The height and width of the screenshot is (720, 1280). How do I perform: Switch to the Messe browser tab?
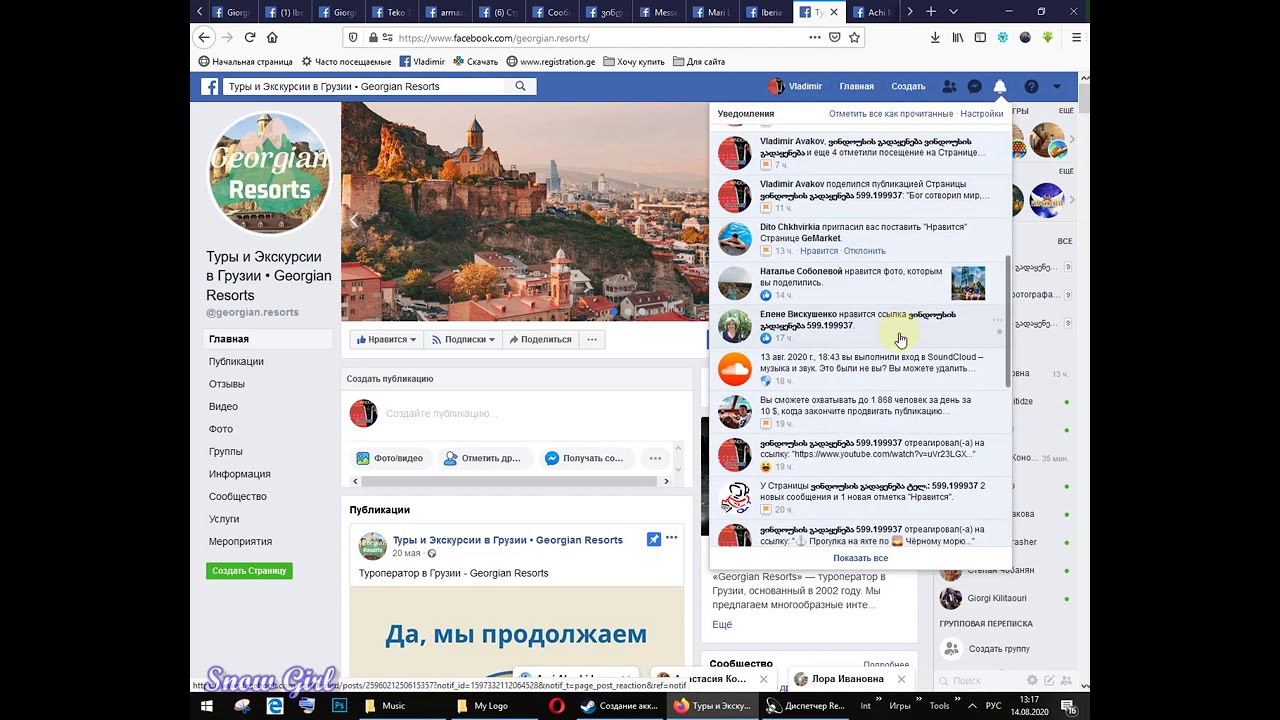(659, 12)
